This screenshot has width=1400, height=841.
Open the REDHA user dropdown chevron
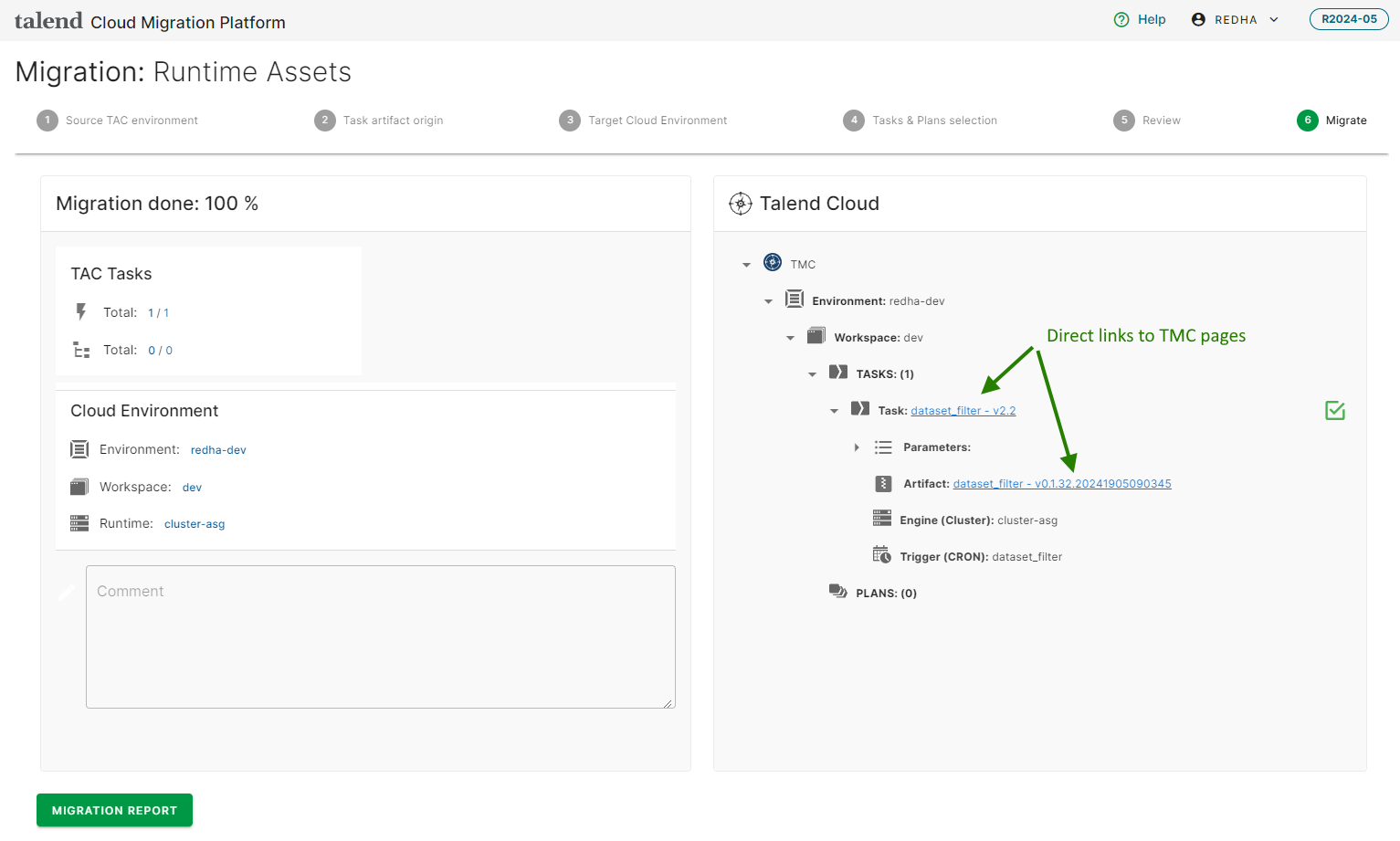[1274, 19]
